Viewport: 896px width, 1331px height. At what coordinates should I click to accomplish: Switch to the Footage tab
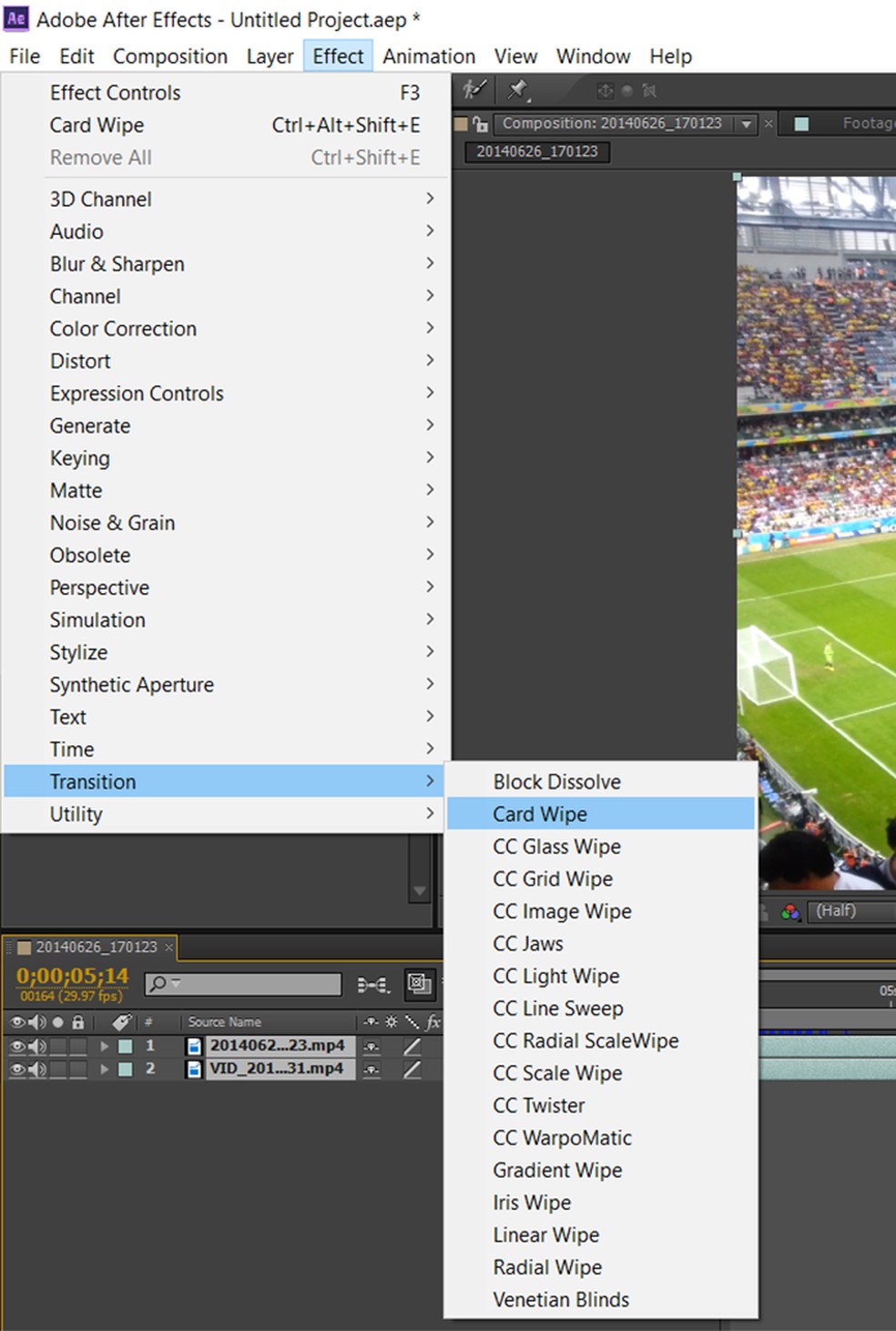click(x=867, y=123)
